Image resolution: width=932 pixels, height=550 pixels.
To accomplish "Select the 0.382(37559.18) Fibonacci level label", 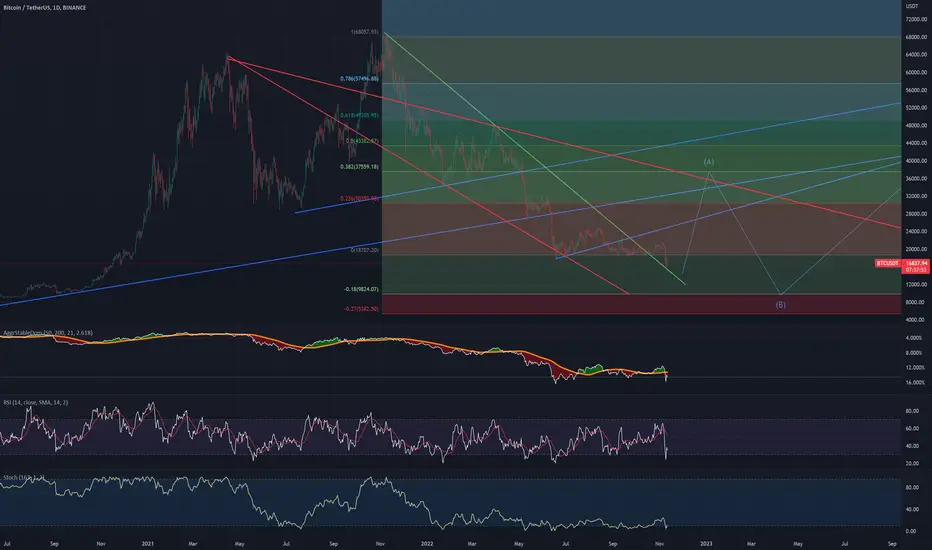I will tap(359, 166).
